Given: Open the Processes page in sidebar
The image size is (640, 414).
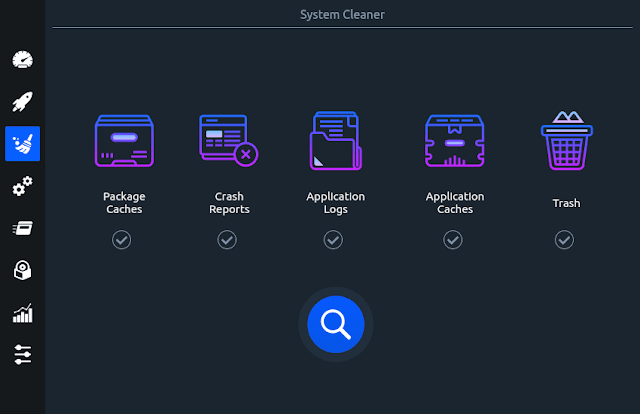Looking at the screenshot, I should click(x=22, y=228).
